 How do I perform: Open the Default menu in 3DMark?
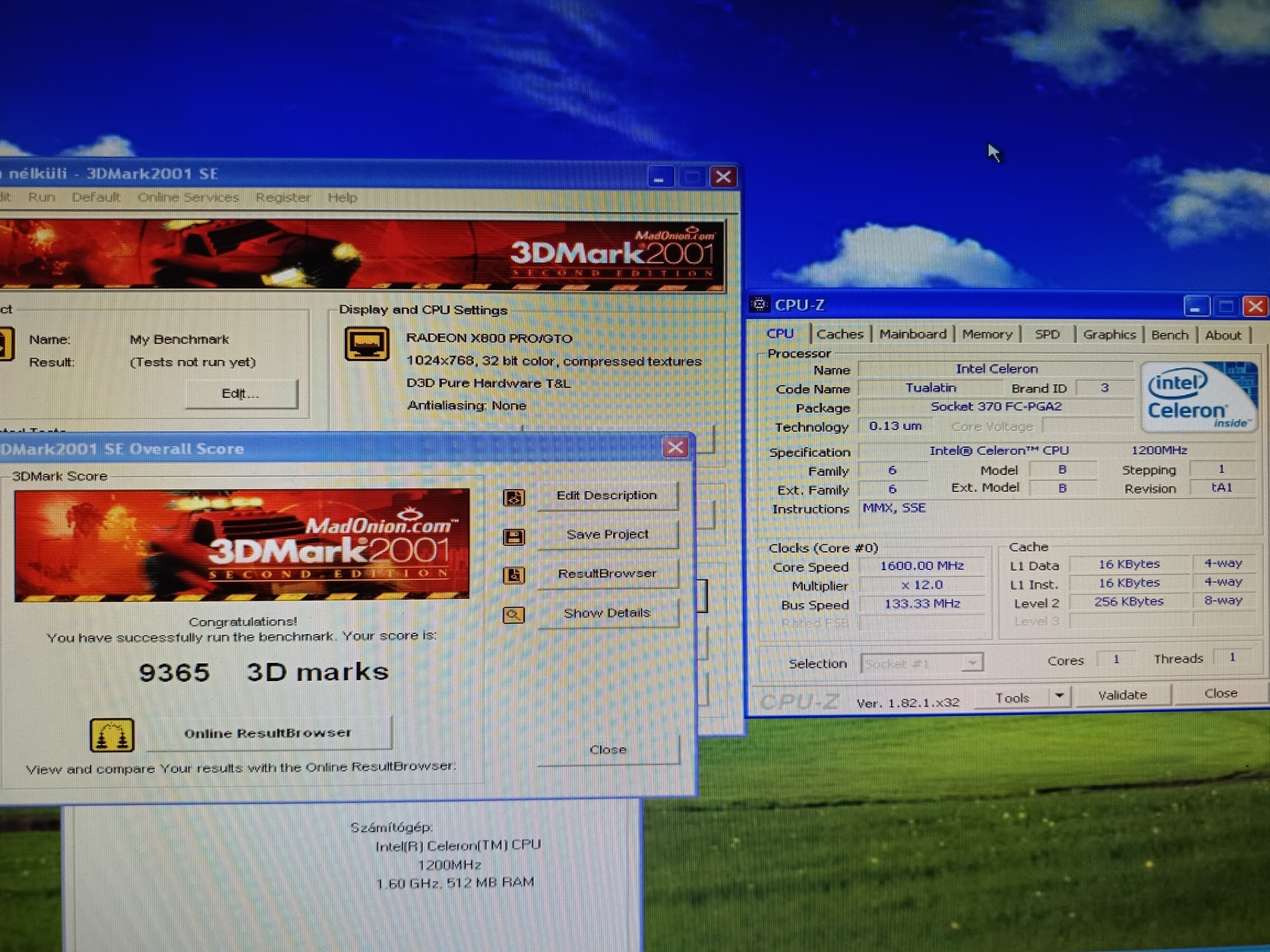(96, 197)
